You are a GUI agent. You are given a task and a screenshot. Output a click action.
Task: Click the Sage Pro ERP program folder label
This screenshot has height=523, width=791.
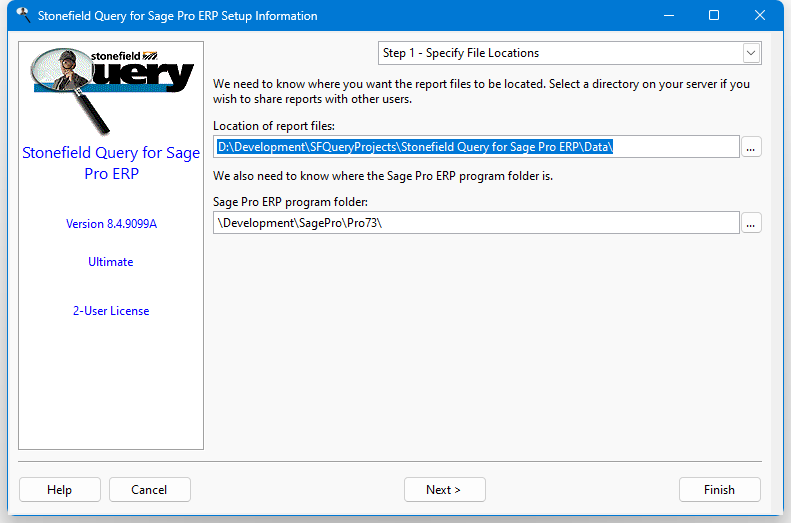[x=290, y=202]
